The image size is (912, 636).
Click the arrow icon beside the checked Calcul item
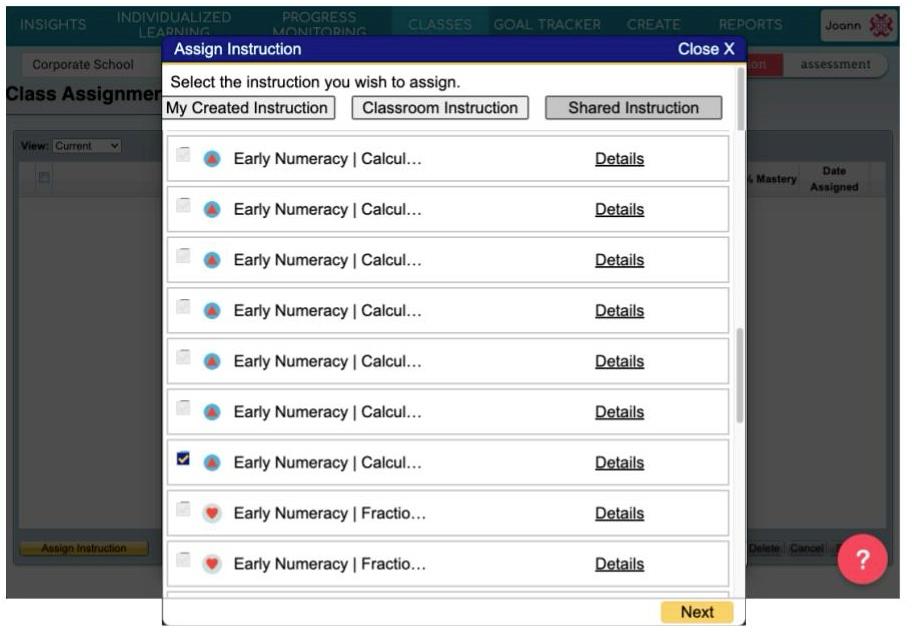coord(210,462)
